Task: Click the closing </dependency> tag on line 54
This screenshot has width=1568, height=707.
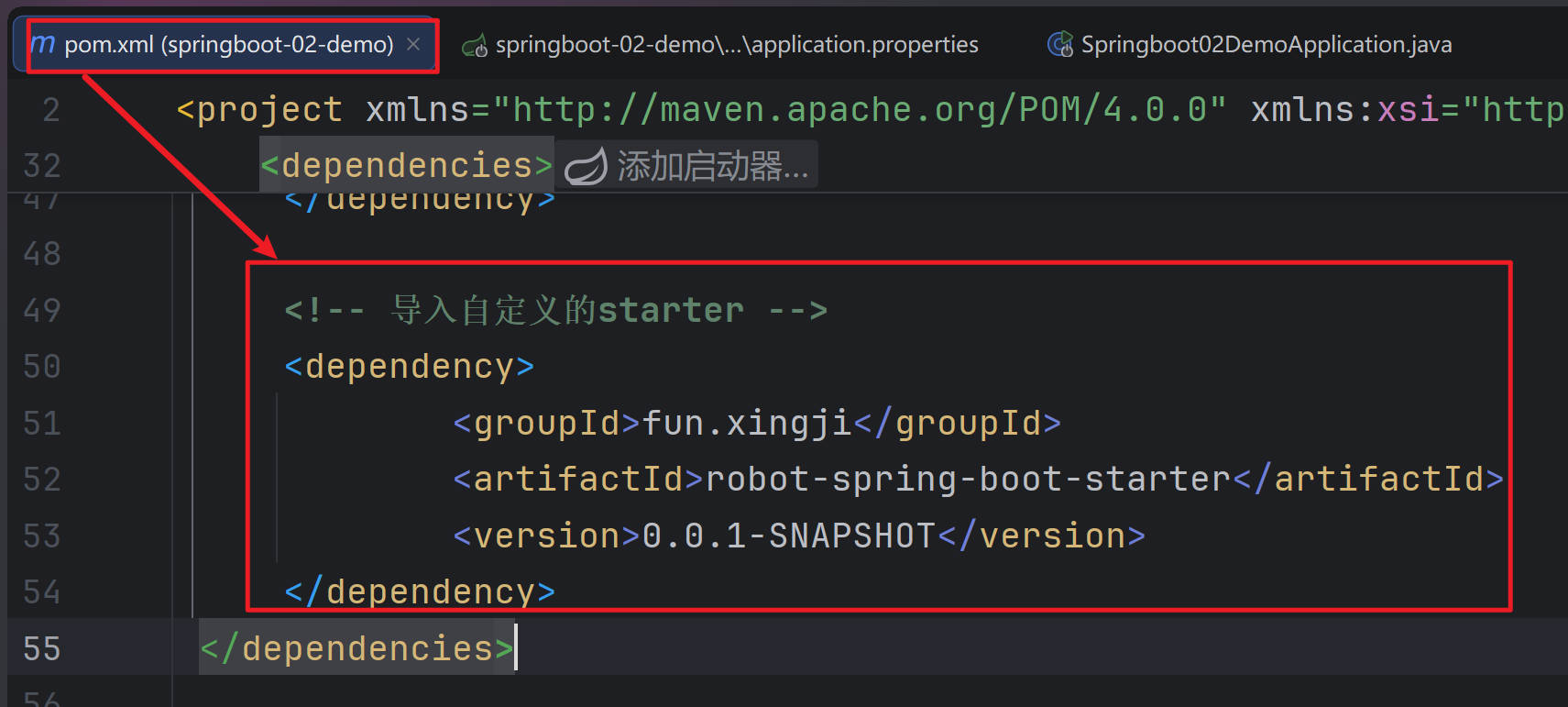Action: 420,592
